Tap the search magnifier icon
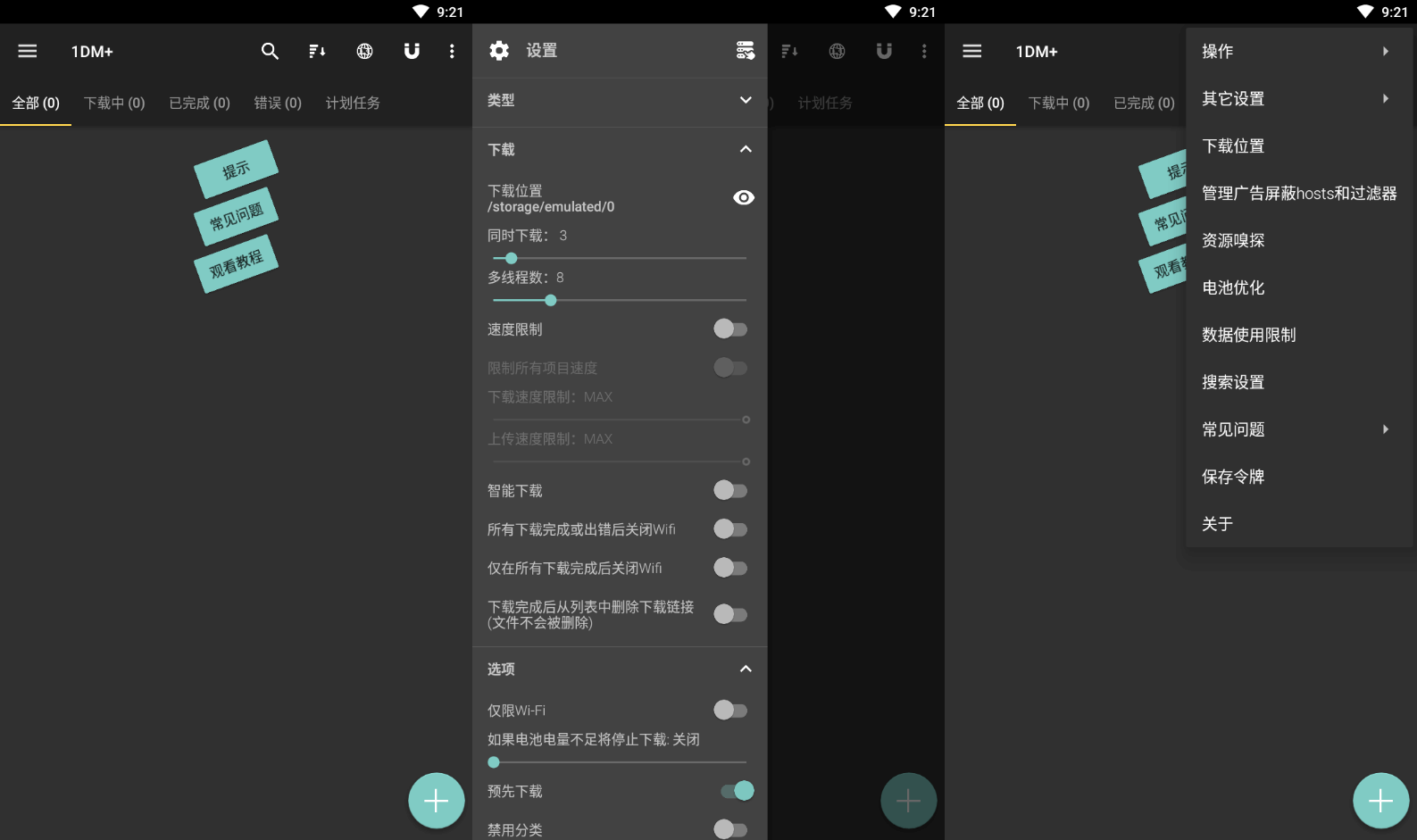 [x=270, y=51]
